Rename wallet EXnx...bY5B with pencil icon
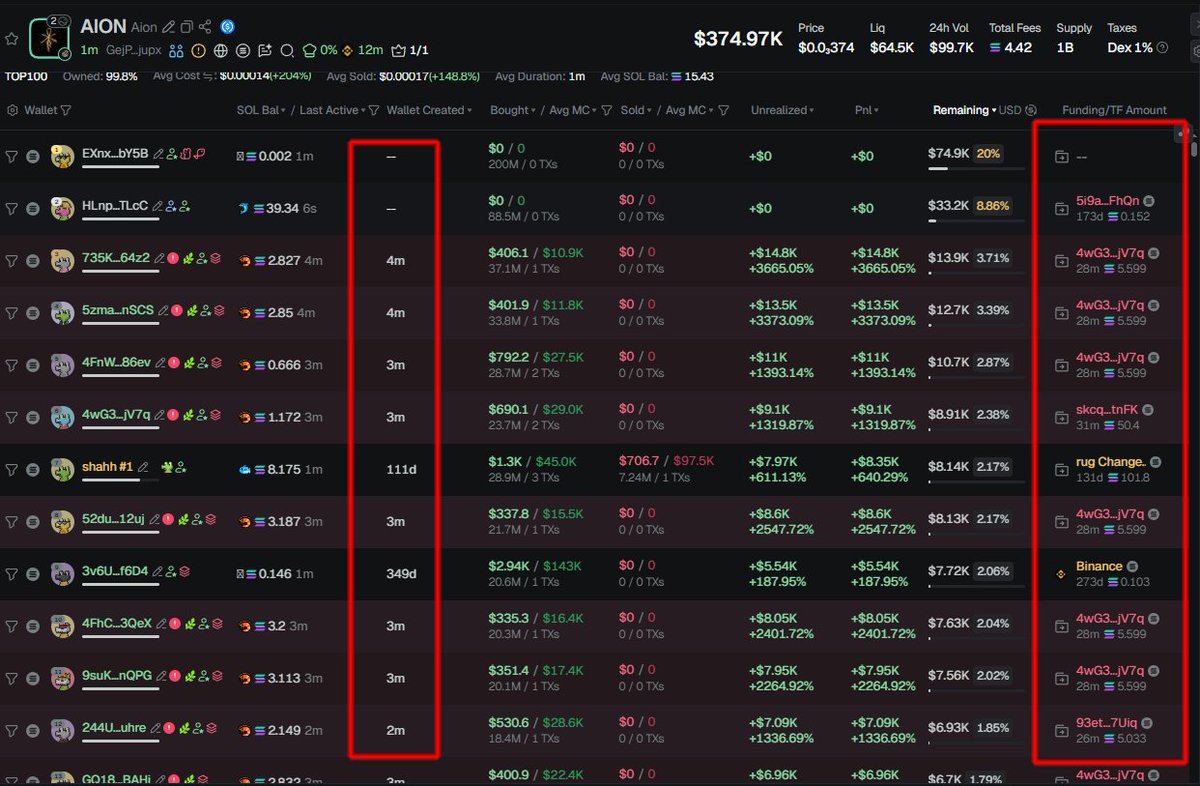 coord(159,154)
